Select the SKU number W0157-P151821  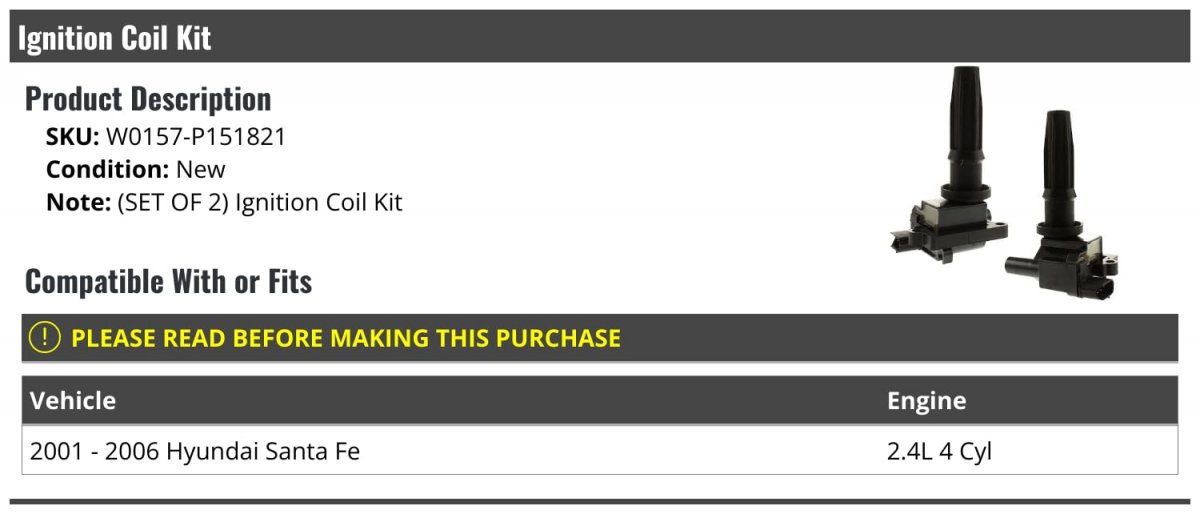point(196,137)
